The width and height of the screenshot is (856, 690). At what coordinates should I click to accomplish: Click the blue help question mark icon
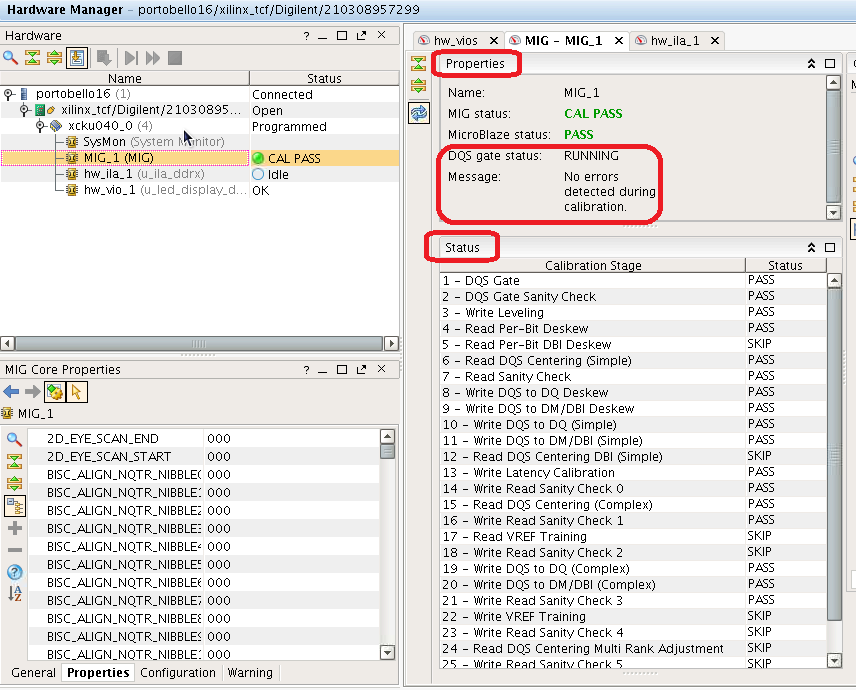pyautogui.click(x=15, y=572)
